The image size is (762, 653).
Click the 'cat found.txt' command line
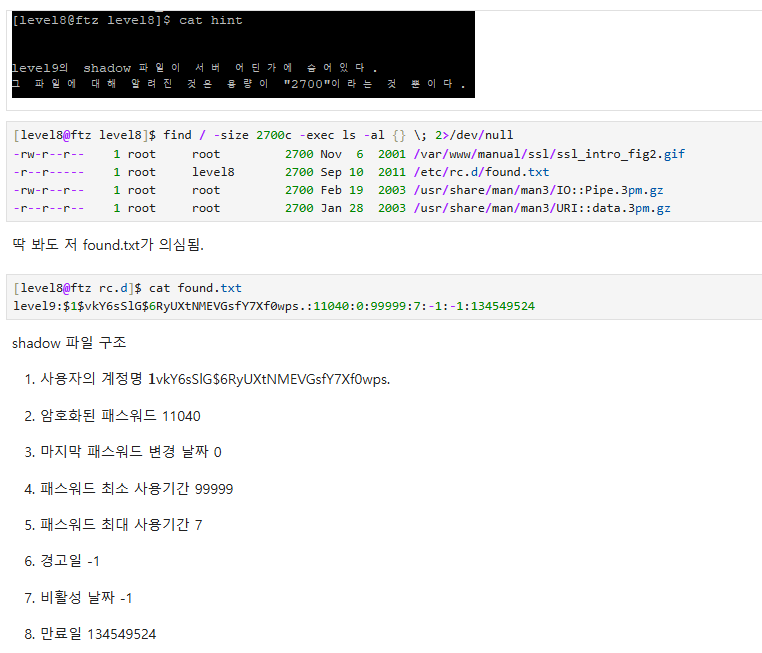coord(127,288)
